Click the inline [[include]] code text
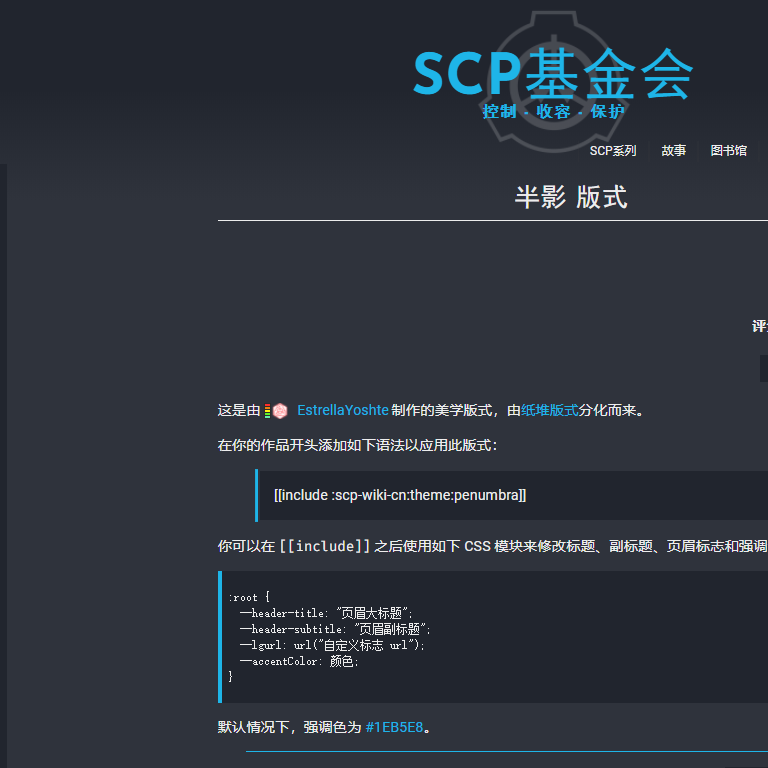This screenshot has width=768, height=768. click(324, 546)
